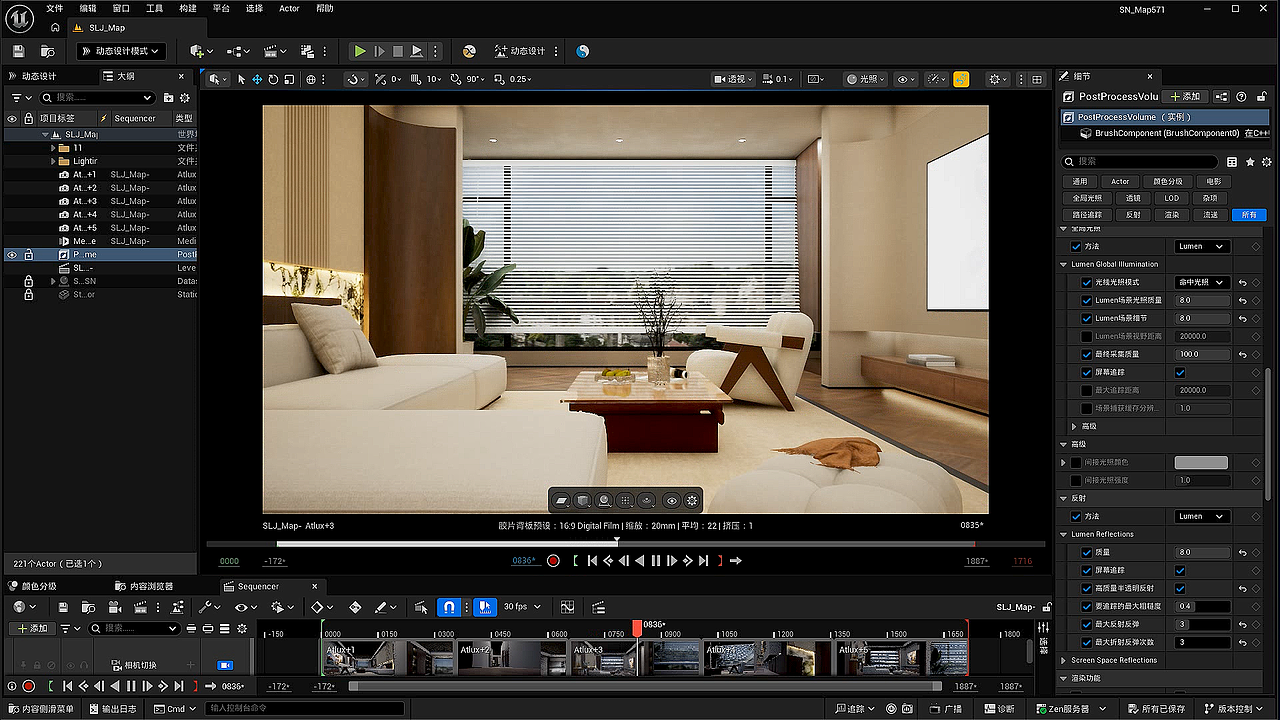Click the blue camera icon on the 相机切换 track
The image size is (1280, 720).
pos(225,665)
